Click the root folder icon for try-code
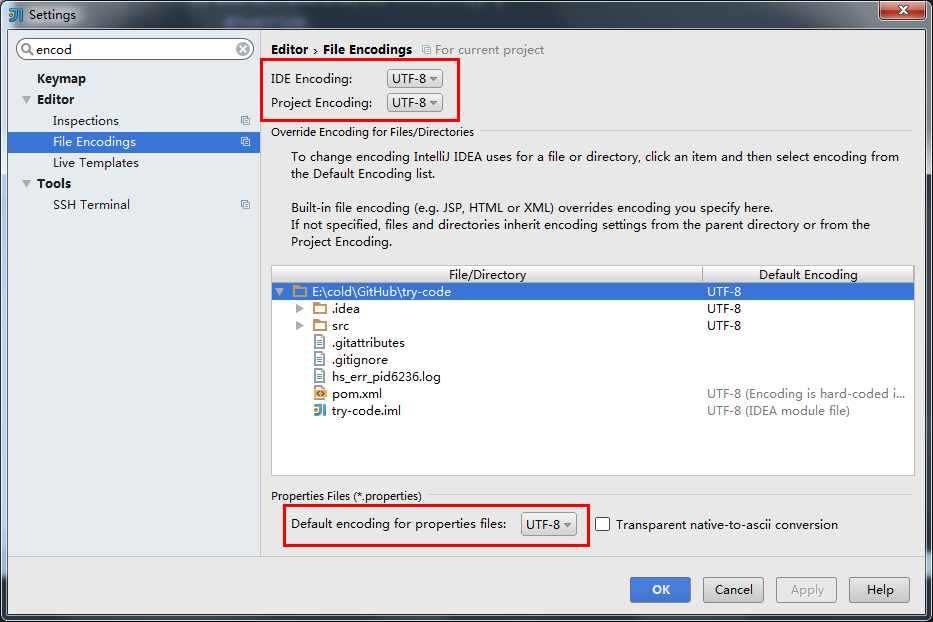Viewport: 933px width, 622px height. point(300,291)
